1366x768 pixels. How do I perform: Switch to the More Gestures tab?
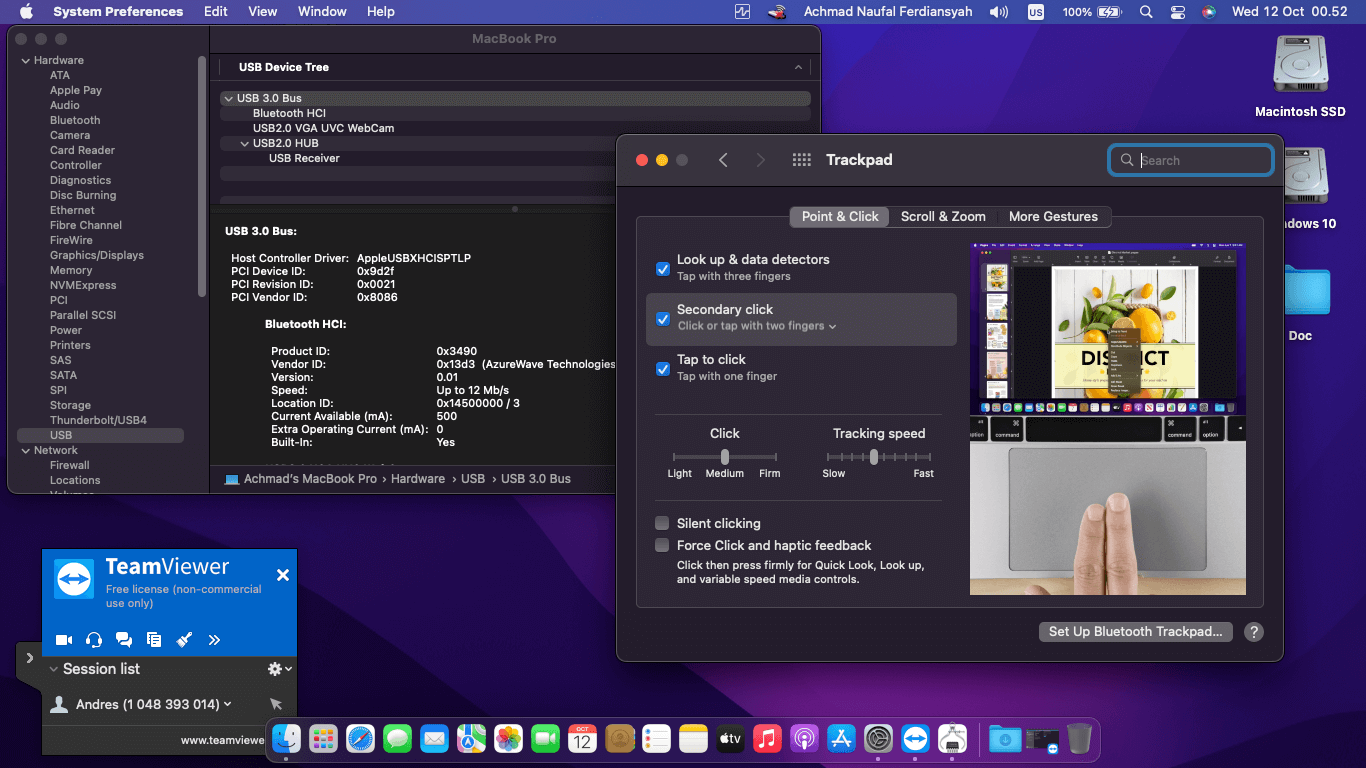coord(1053,216)
